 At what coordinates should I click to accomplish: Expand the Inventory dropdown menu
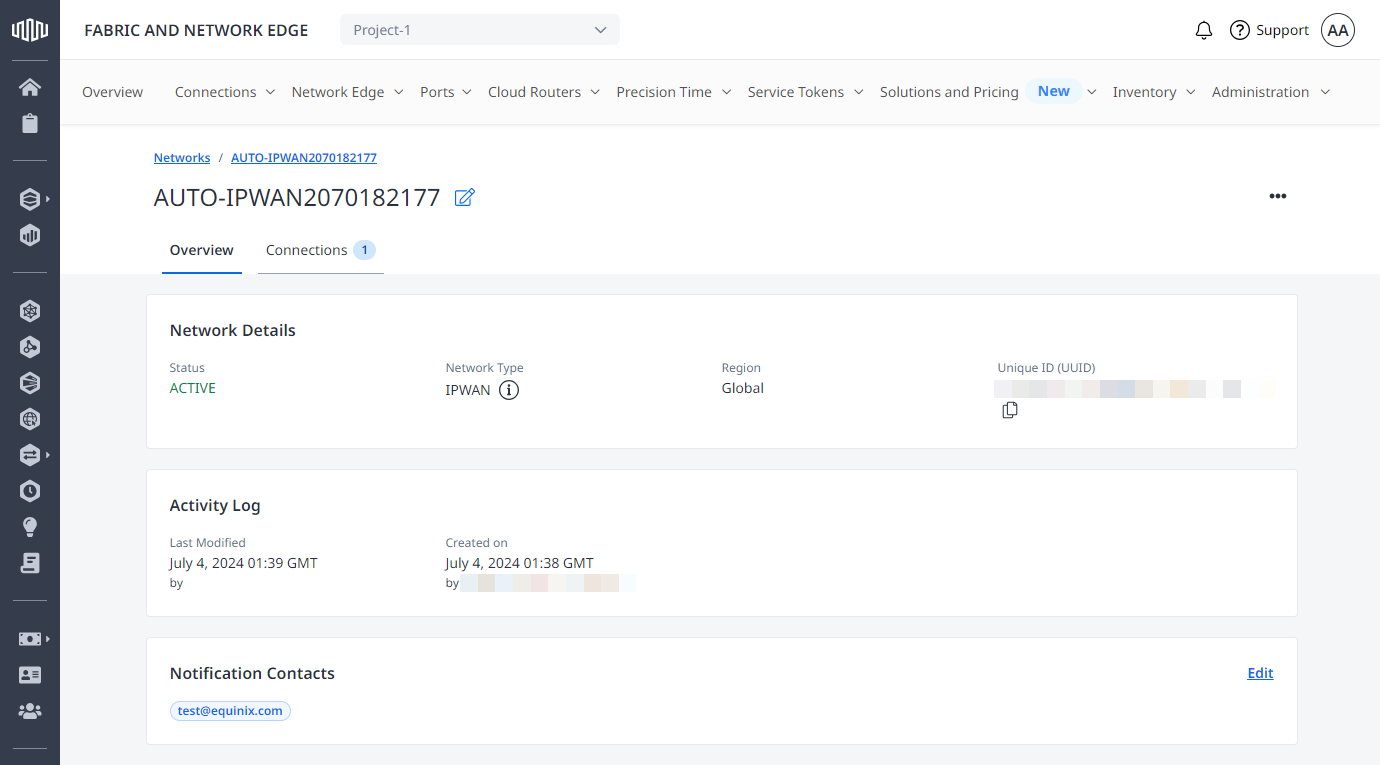[1154, 92]
